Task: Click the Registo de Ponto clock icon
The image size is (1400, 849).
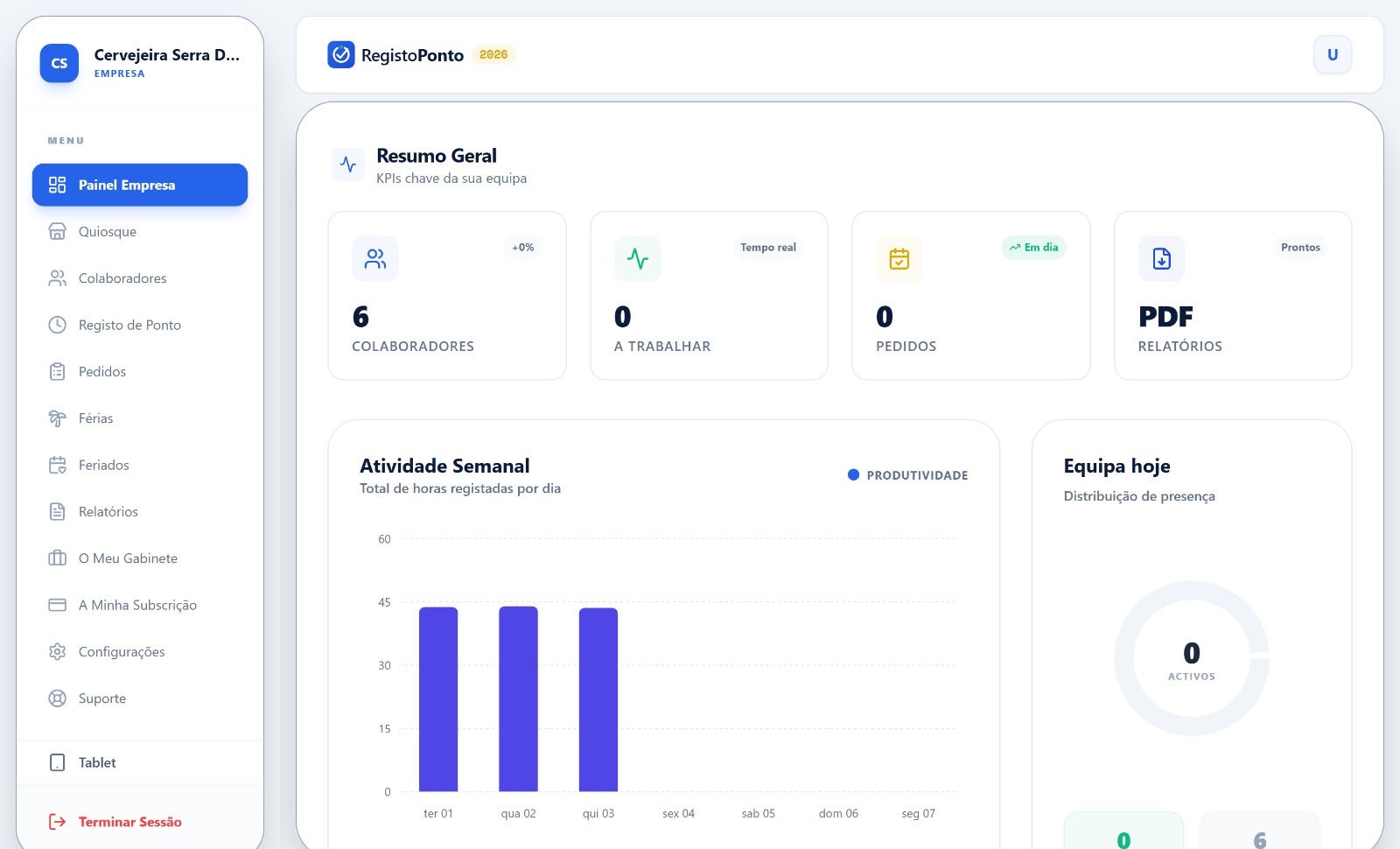Action: tap(57, 325)
